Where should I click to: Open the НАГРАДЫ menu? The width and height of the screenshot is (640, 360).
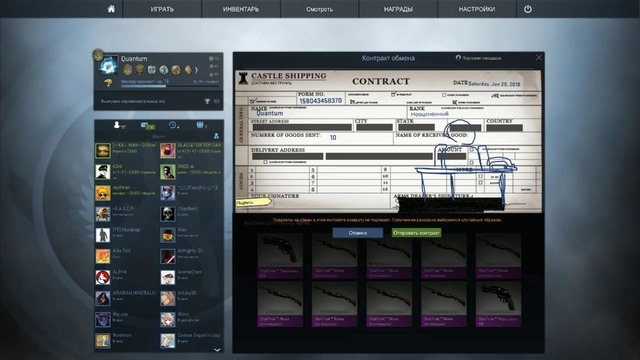click(x=398, y=9)
